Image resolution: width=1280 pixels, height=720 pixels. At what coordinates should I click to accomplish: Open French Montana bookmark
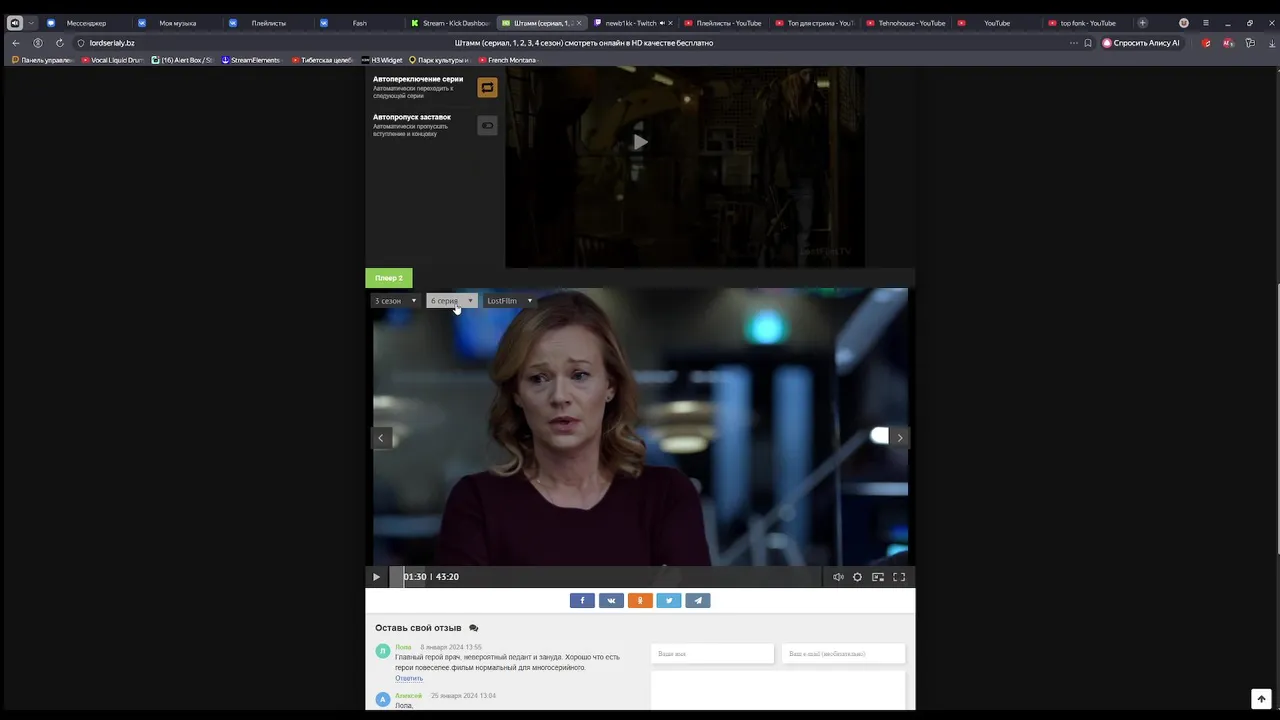pos(507,60)
